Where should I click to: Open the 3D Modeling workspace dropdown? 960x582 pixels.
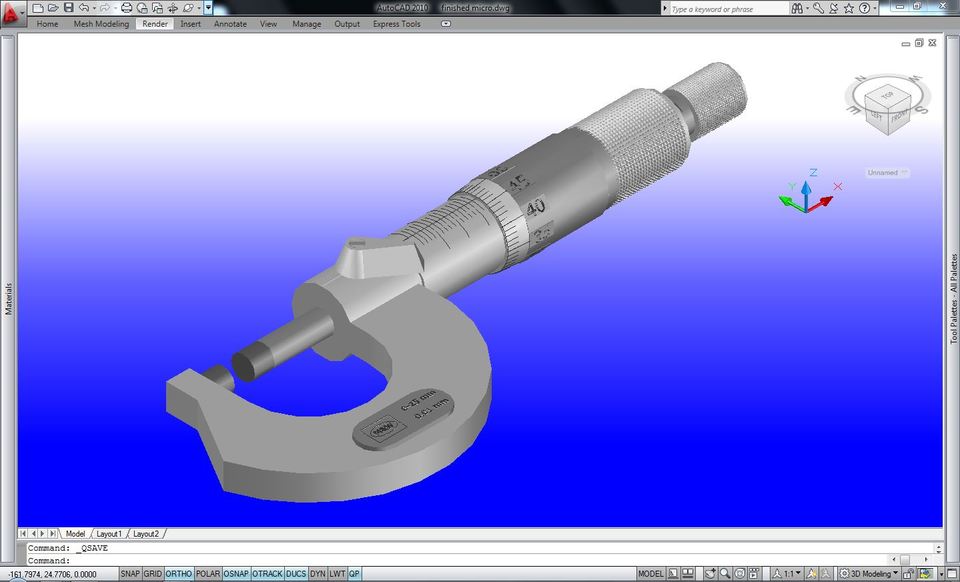pos(867,573)
